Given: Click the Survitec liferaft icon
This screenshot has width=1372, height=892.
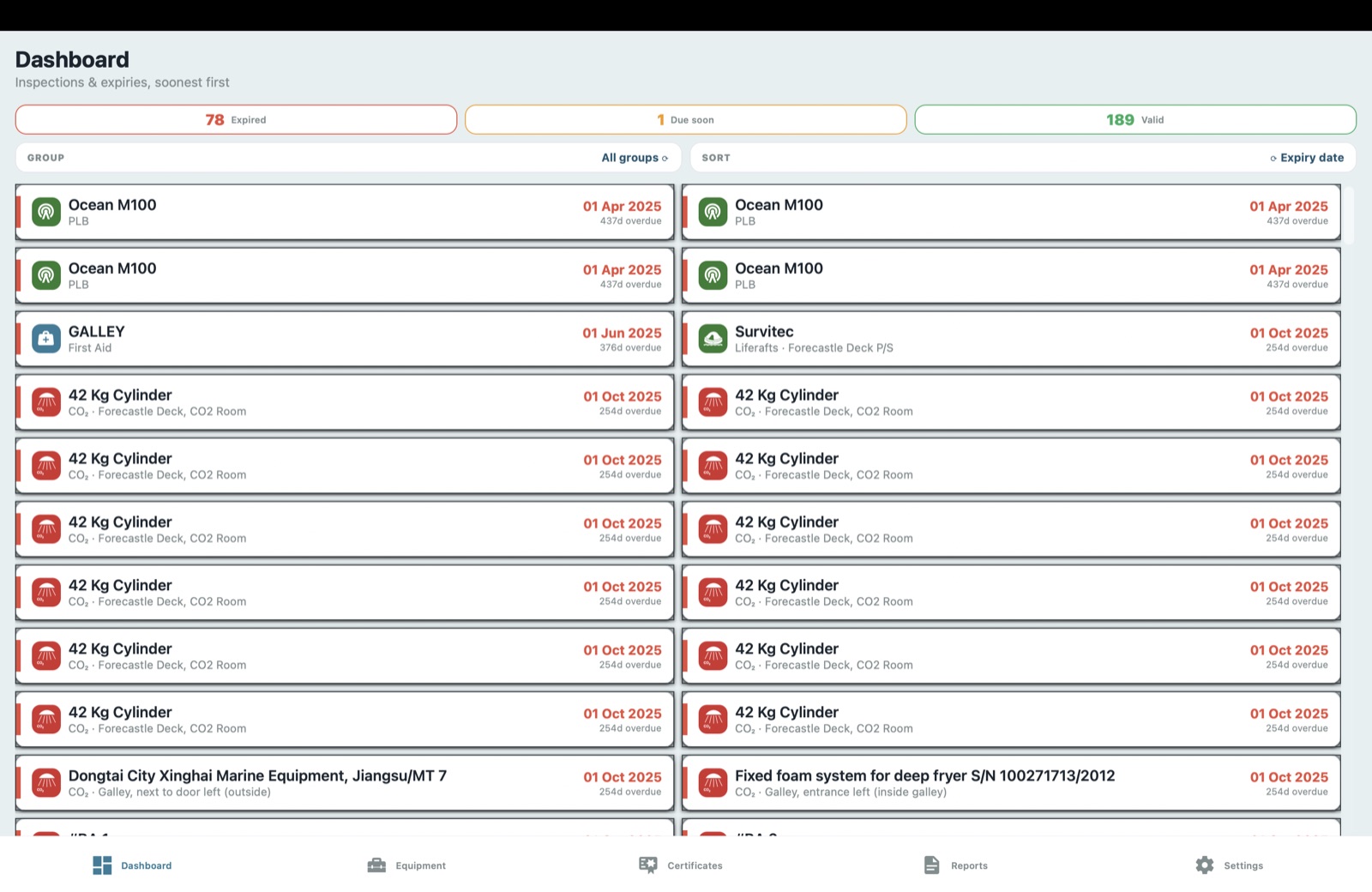Looking at the screenshot, I should point(713,339).
